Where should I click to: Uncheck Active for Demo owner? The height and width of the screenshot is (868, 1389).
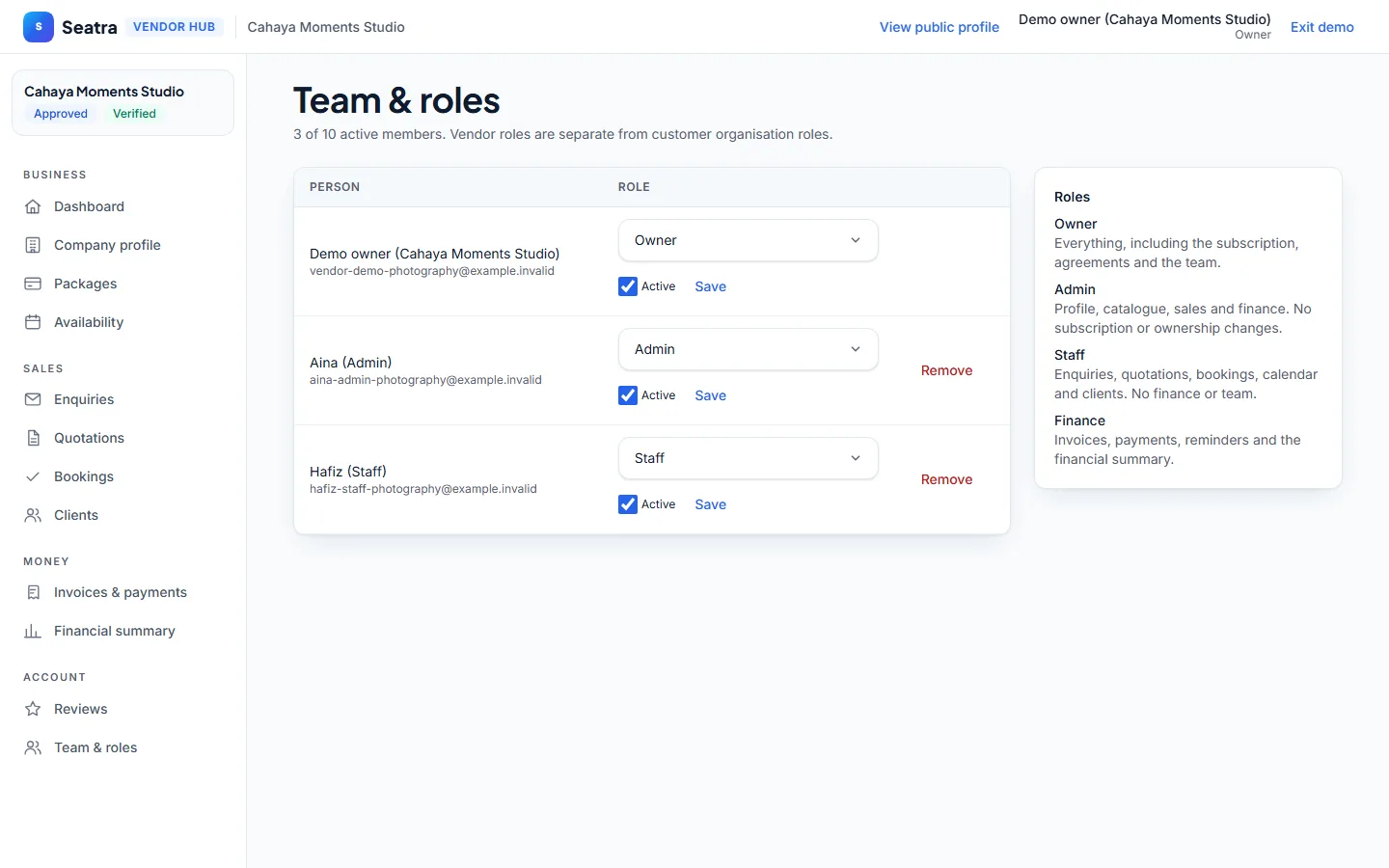[x=628, y=286]
